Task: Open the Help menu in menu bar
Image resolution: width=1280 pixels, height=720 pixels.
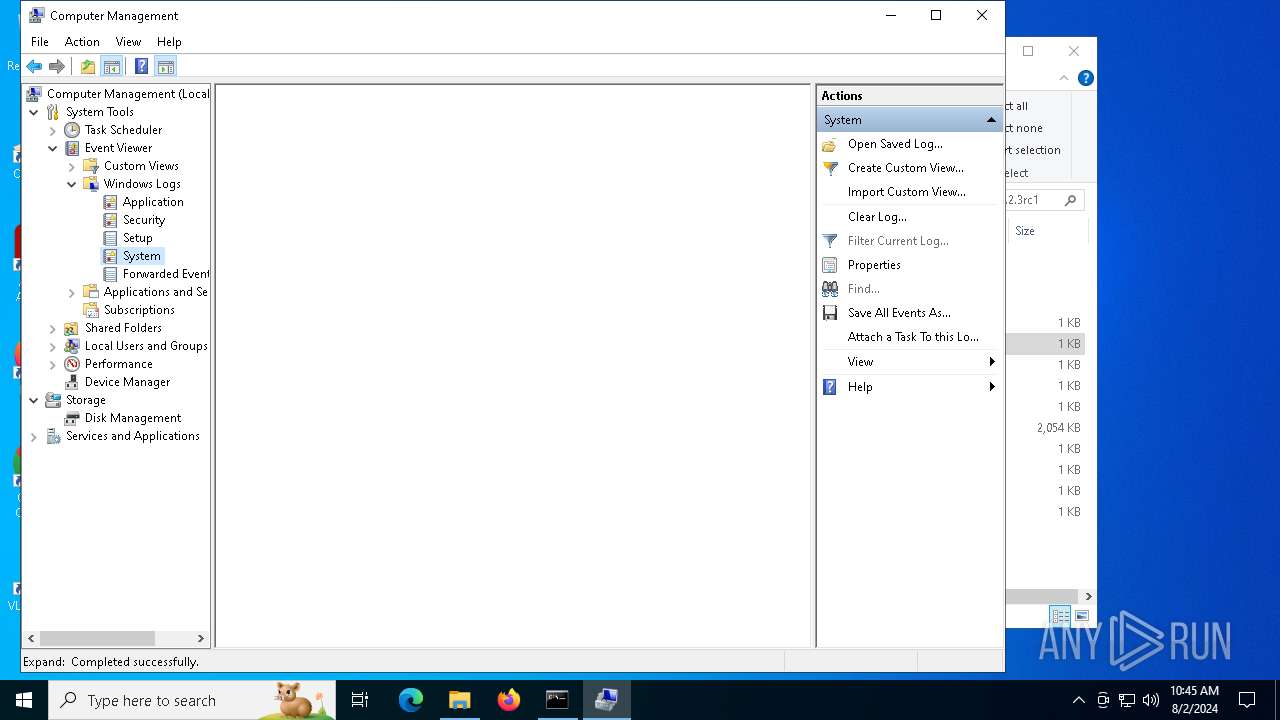Action: tap(169, 42)
